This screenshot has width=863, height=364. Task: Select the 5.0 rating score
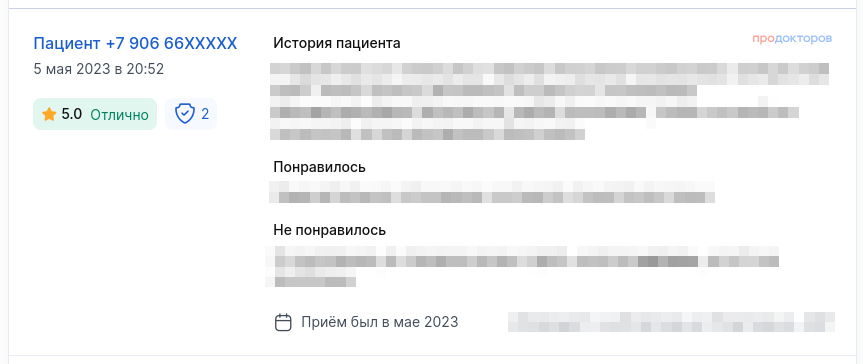click(72, 115)
